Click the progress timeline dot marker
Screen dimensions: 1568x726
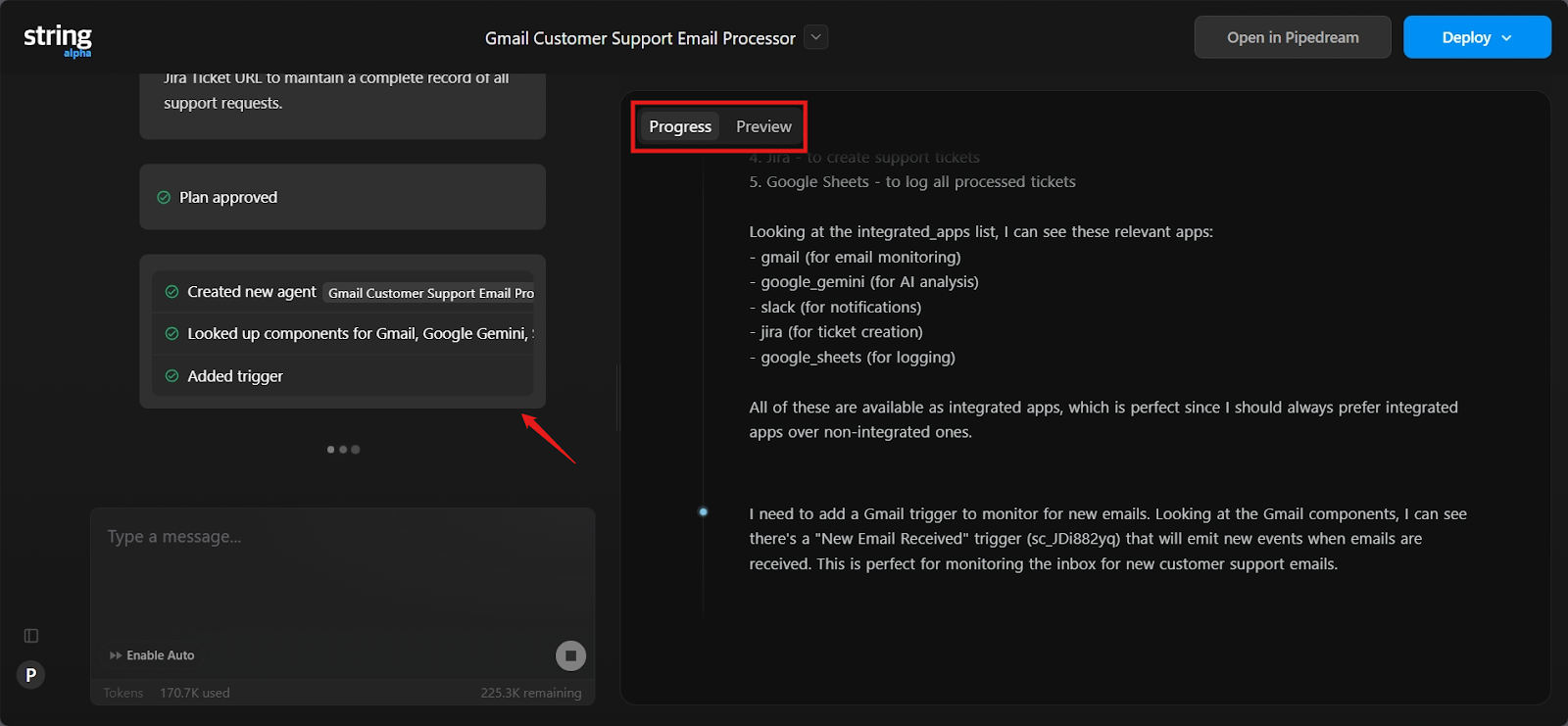[703, 512]
